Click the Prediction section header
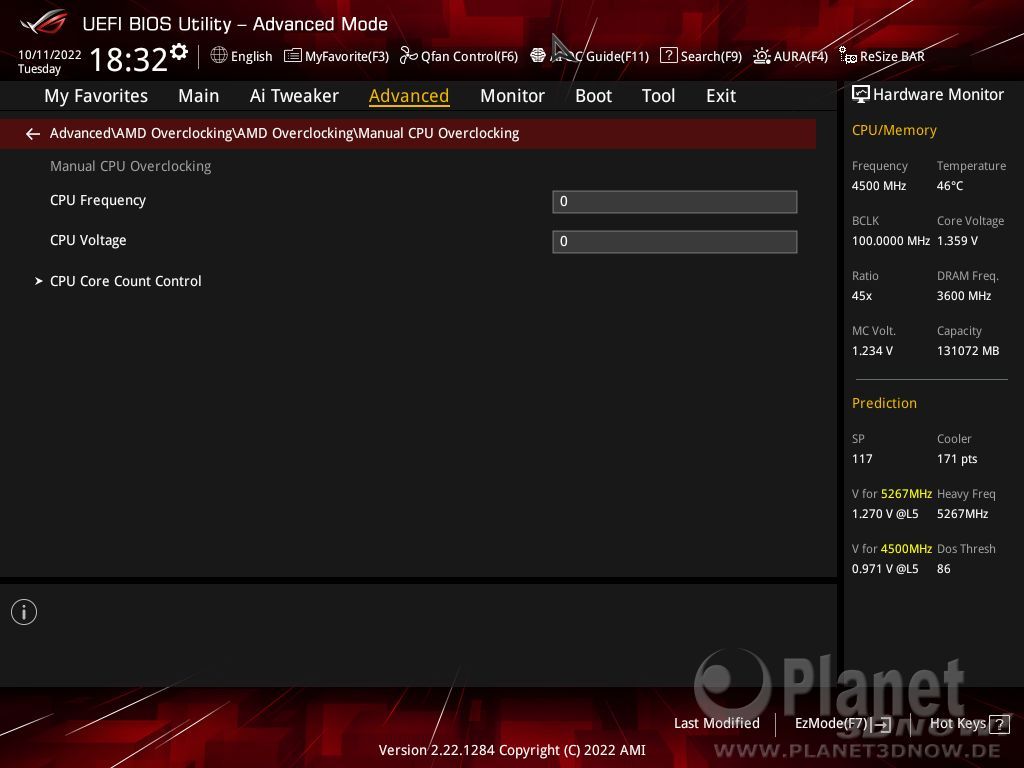Viewport: 1024px width, 768px height. (x=884, y=404)
